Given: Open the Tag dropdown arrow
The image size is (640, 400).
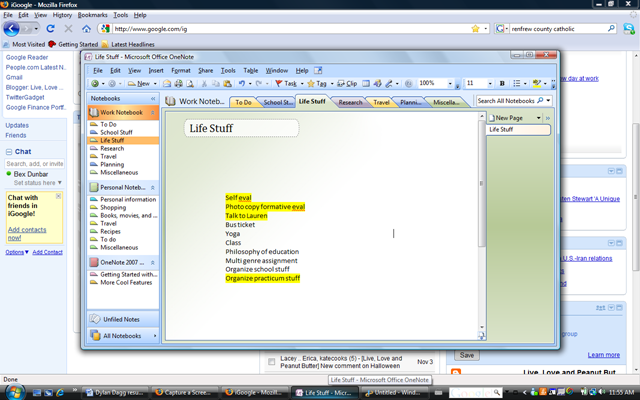Looking at the screenshot, I should 332,83.
